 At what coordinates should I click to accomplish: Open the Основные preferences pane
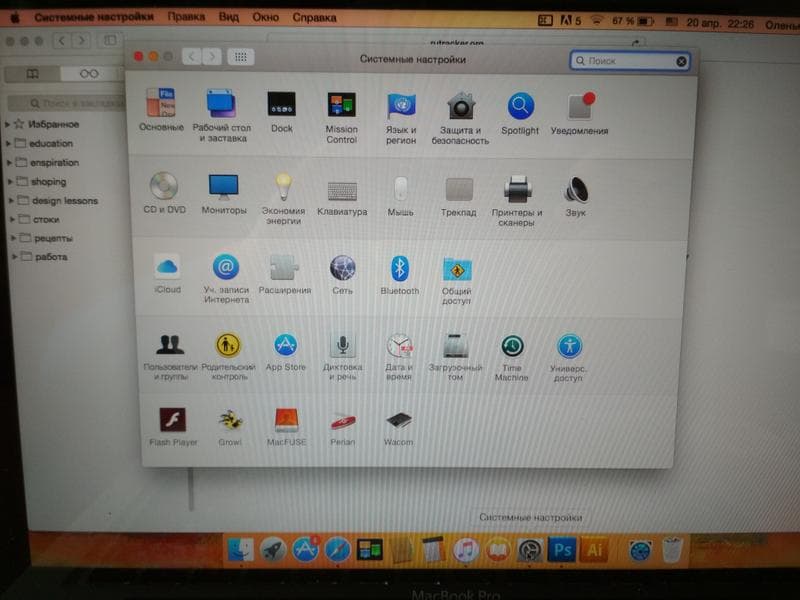coord(161,109)
